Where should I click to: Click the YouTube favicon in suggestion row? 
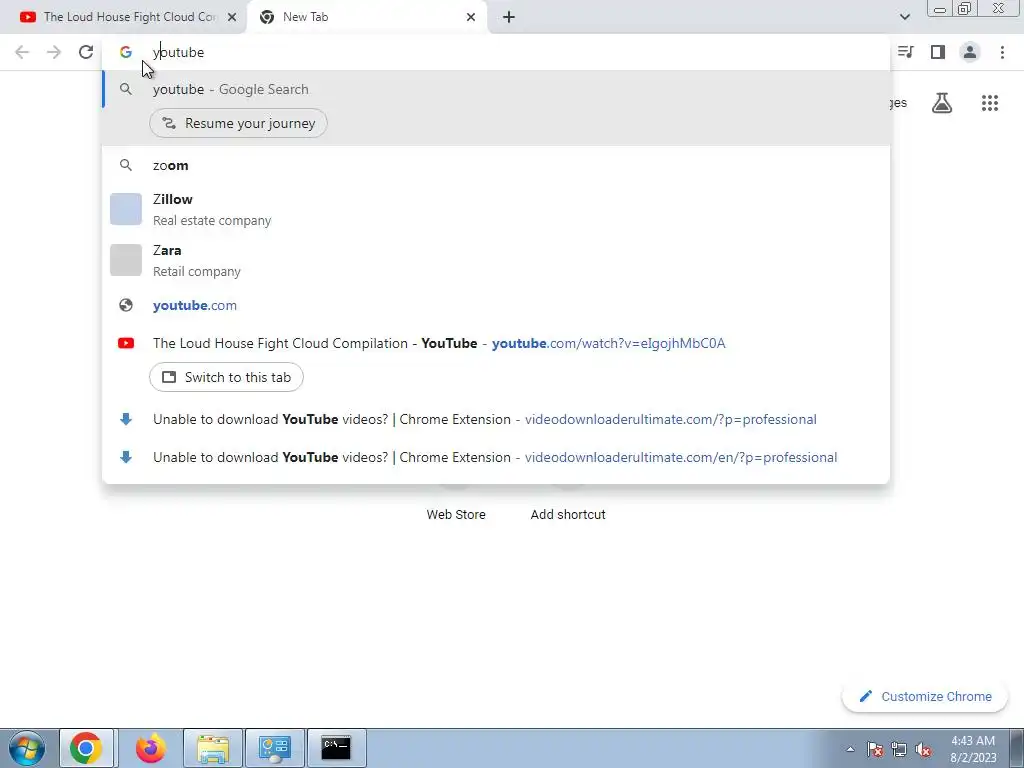(x=126, y=344)
